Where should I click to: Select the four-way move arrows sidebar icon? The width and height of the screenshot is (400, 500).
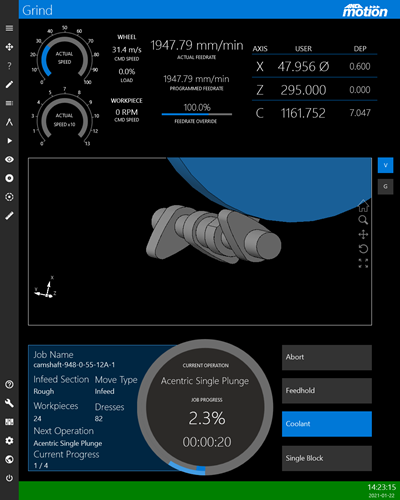point(9,47)
